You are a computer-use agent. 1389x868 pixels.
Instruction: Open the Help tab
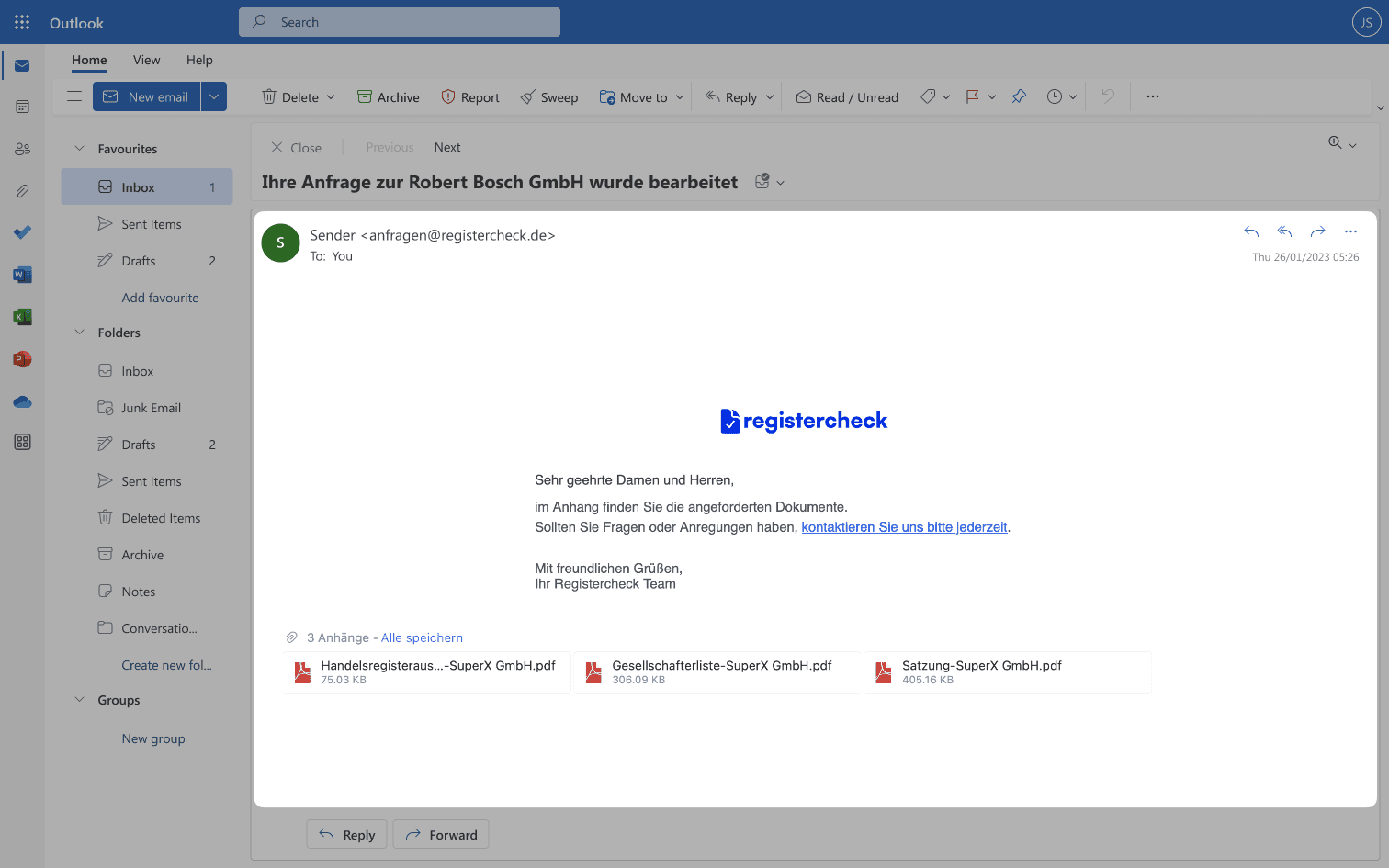(199, 60)
